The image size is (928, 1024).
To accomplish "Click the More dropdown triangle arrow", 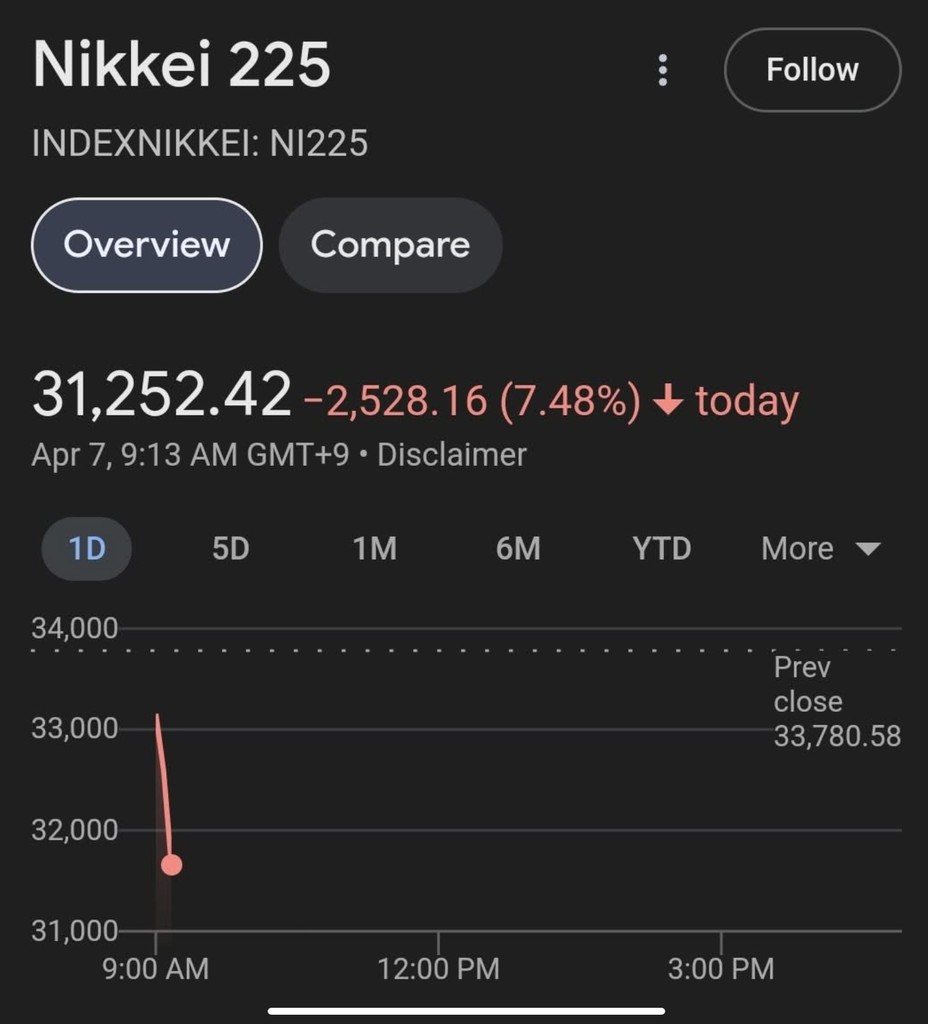I will click(x=868, y=549).
